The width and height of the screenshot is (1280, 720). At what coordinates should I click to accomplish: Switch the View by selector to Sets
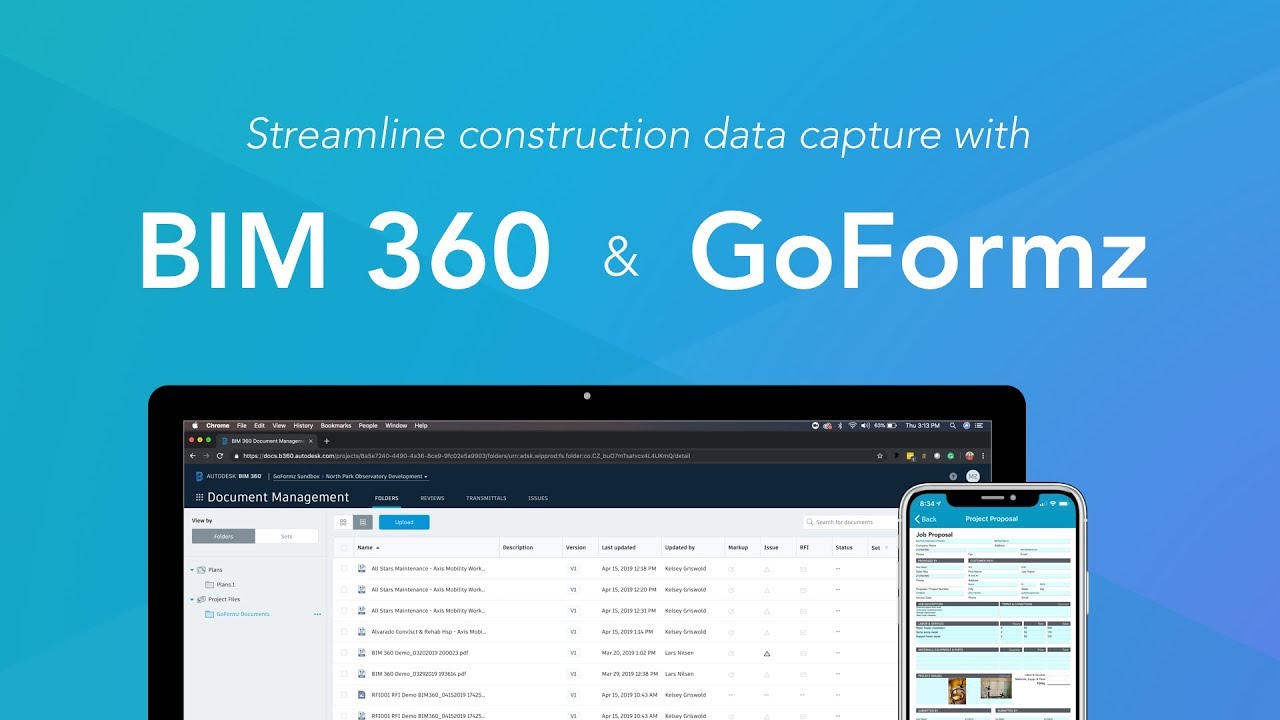point(287,537)
